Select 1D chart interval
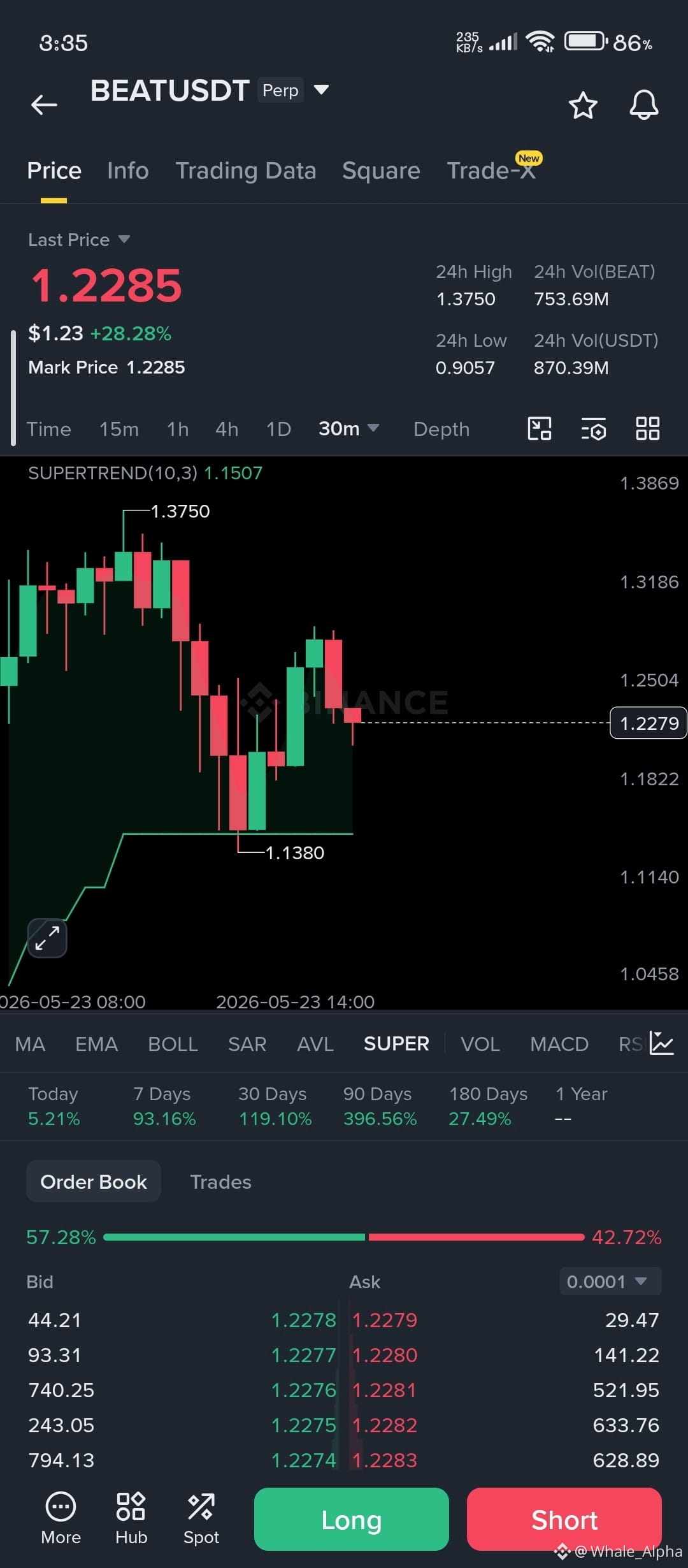This screenshot has height=1568, width=688. [278, 429]
